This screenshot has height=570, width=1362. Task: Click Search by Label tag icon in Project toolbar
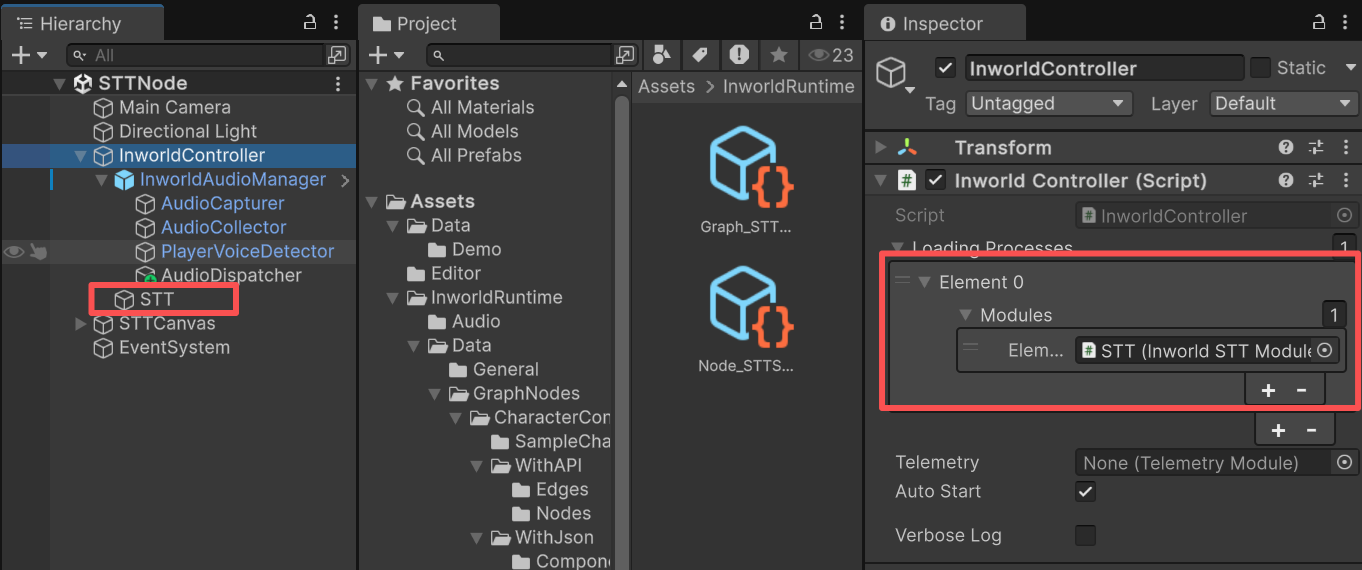(700, 55)
